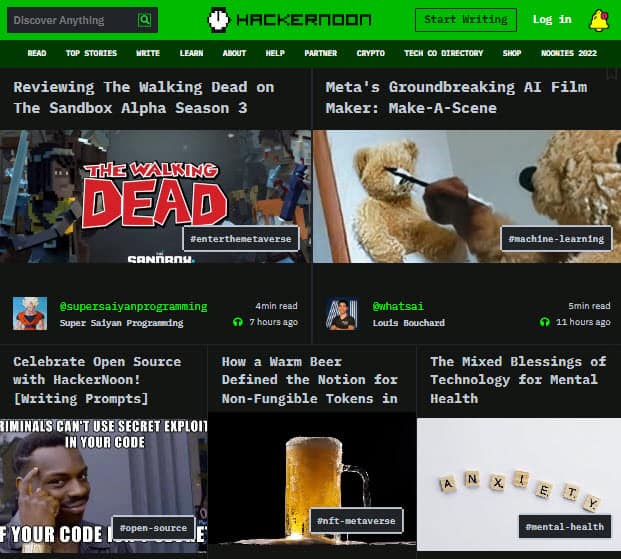Screen dimensions: 621x559
Task: Open @whatsai profile link
Action: (x=398, y=306)
